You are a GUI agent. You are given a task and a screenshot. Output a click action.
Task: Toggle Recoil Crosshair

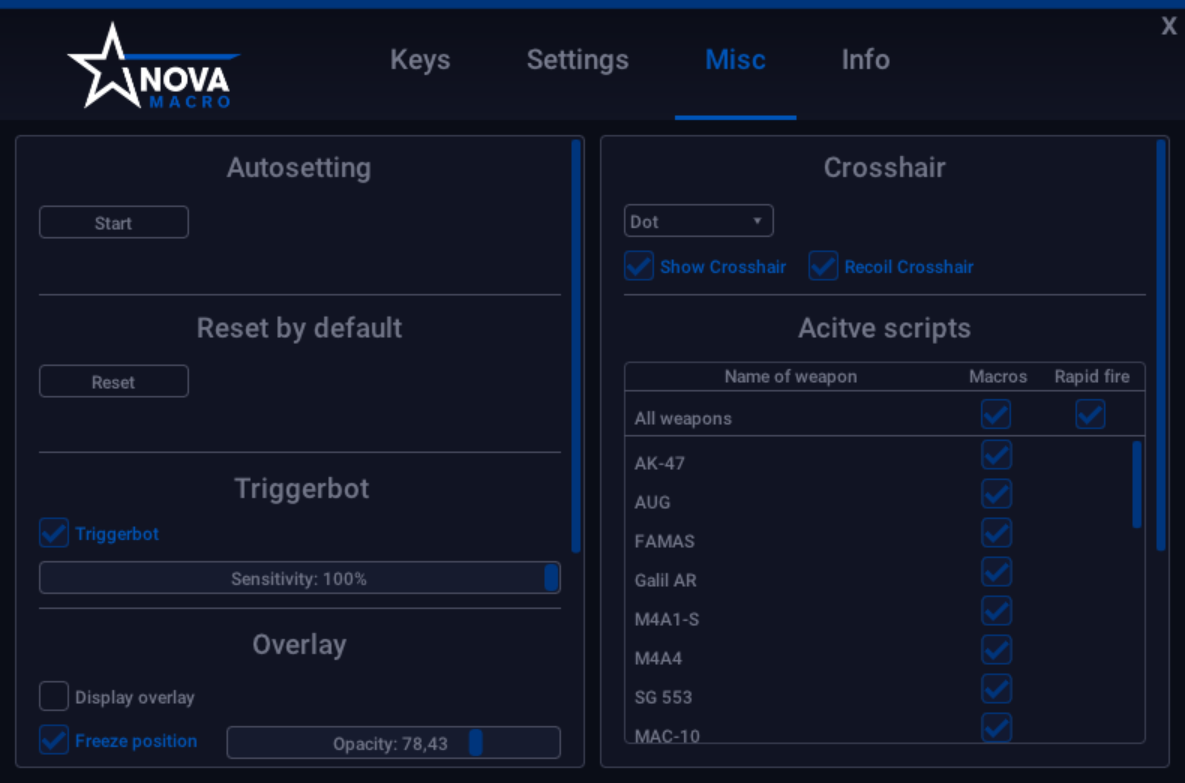(x=823, y=266)
